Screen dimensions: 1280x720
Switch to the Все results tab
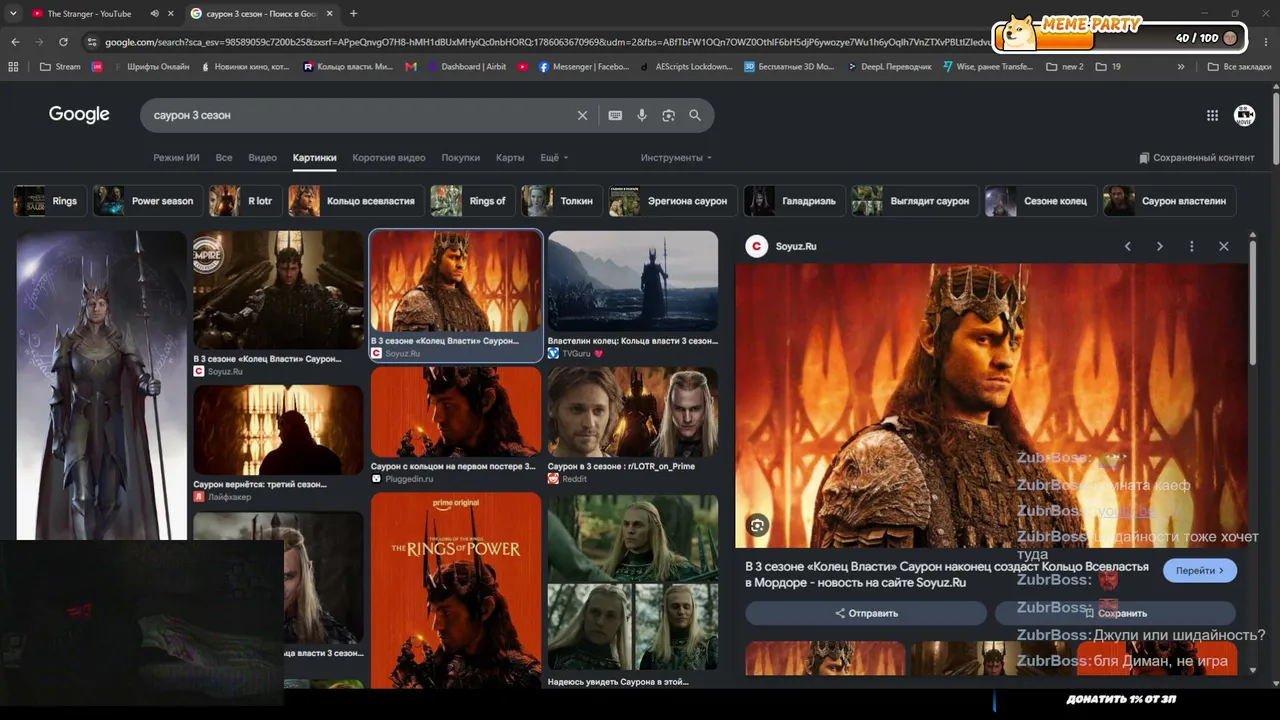point(224,158)
